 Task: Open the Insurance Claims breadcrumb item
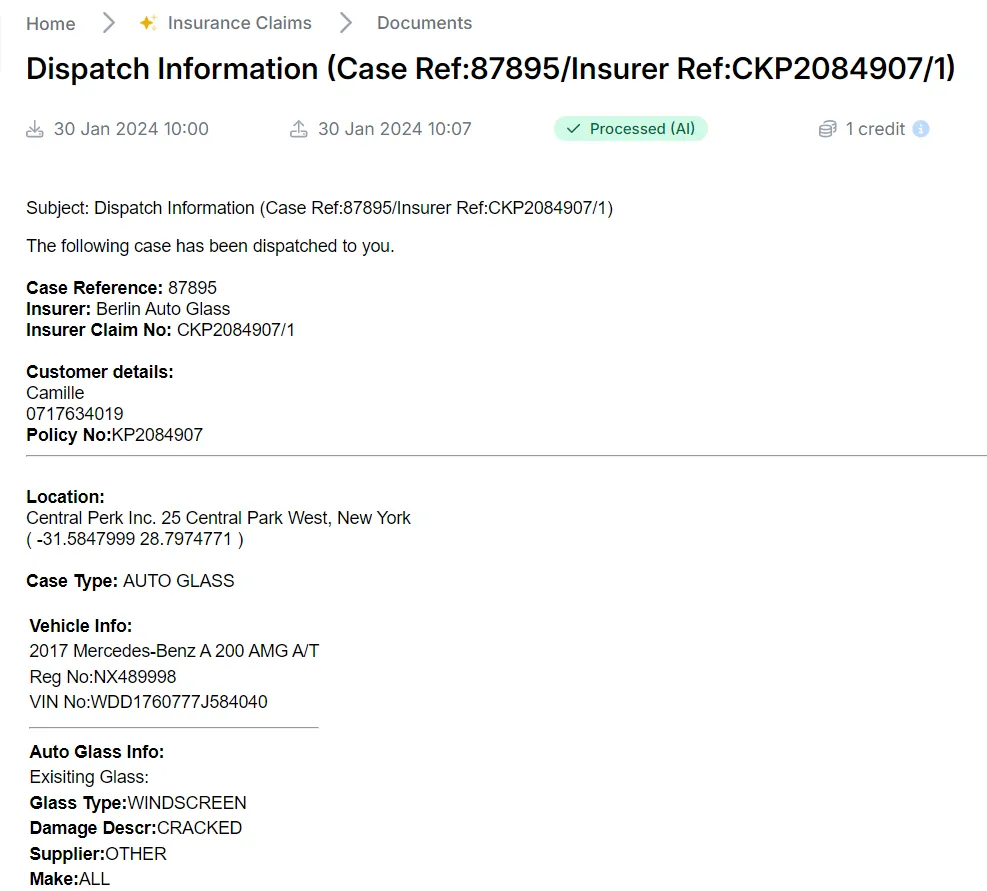[x=239, y=22]
